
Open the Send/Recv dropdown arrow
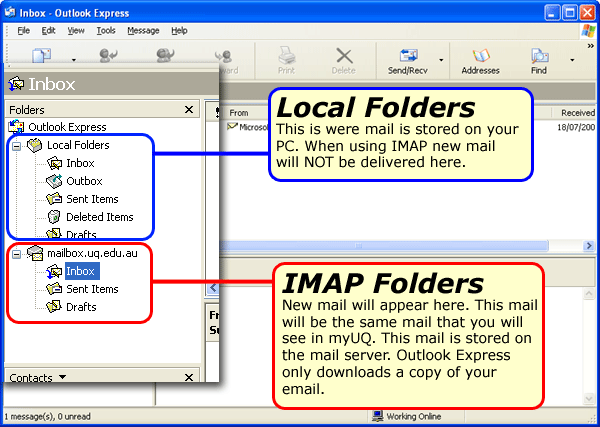[x=441, y=60]
